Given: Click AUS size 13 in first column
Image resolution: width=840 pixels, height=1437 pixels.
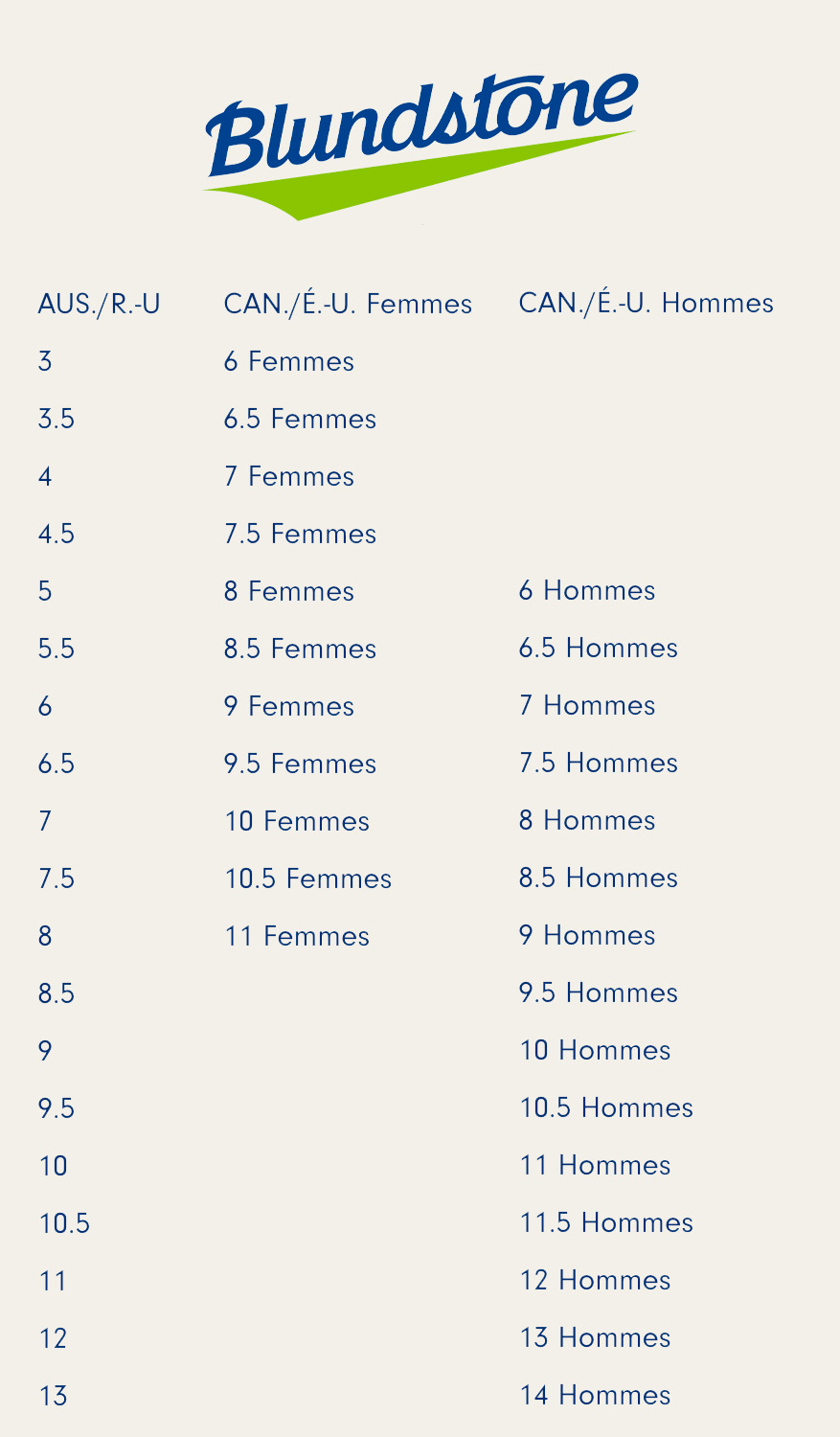Looking at the screenshot, I should pyautogui.click(x=53, y=1397).
